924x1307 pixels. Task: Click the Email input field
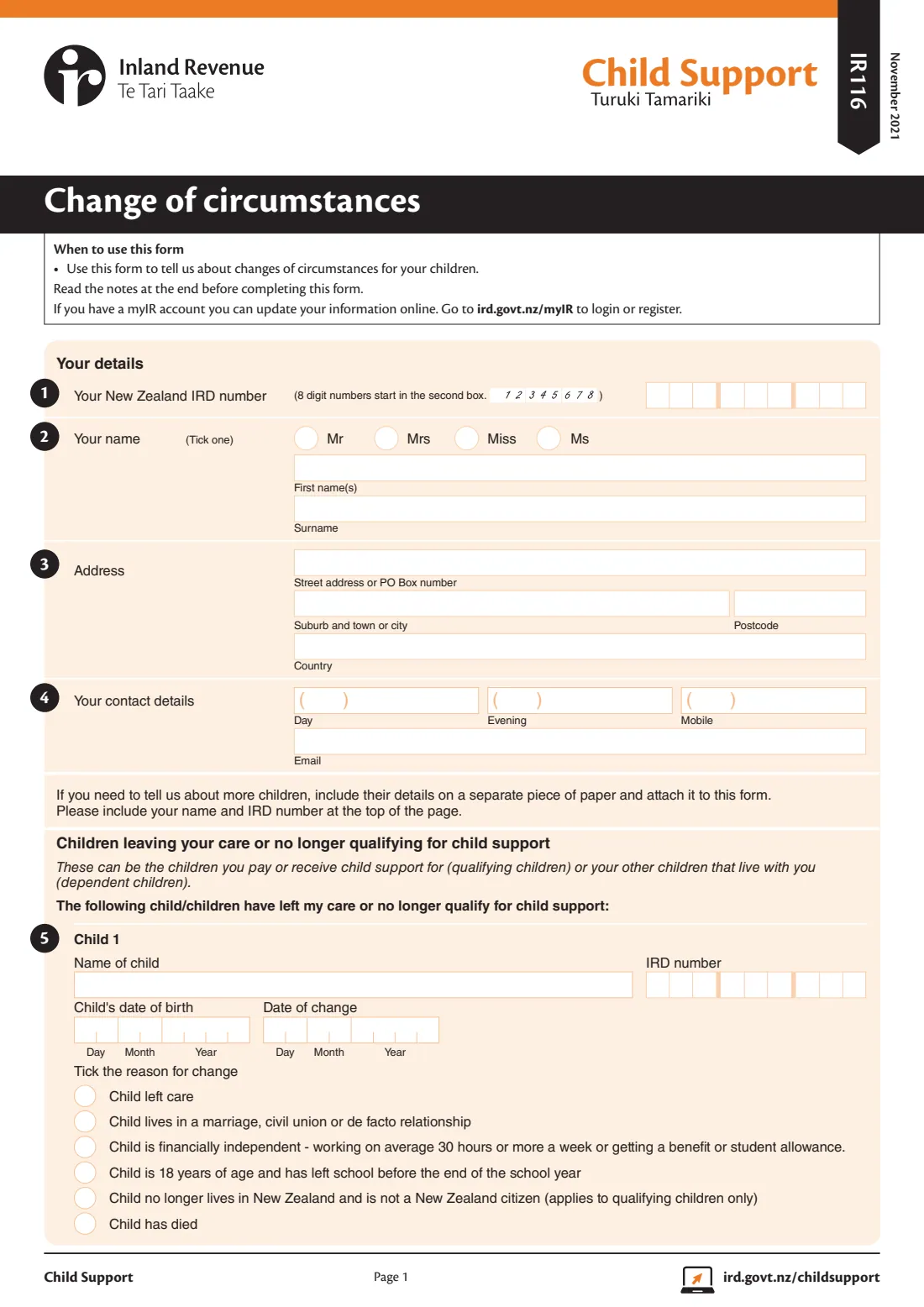tap(580, 741)
